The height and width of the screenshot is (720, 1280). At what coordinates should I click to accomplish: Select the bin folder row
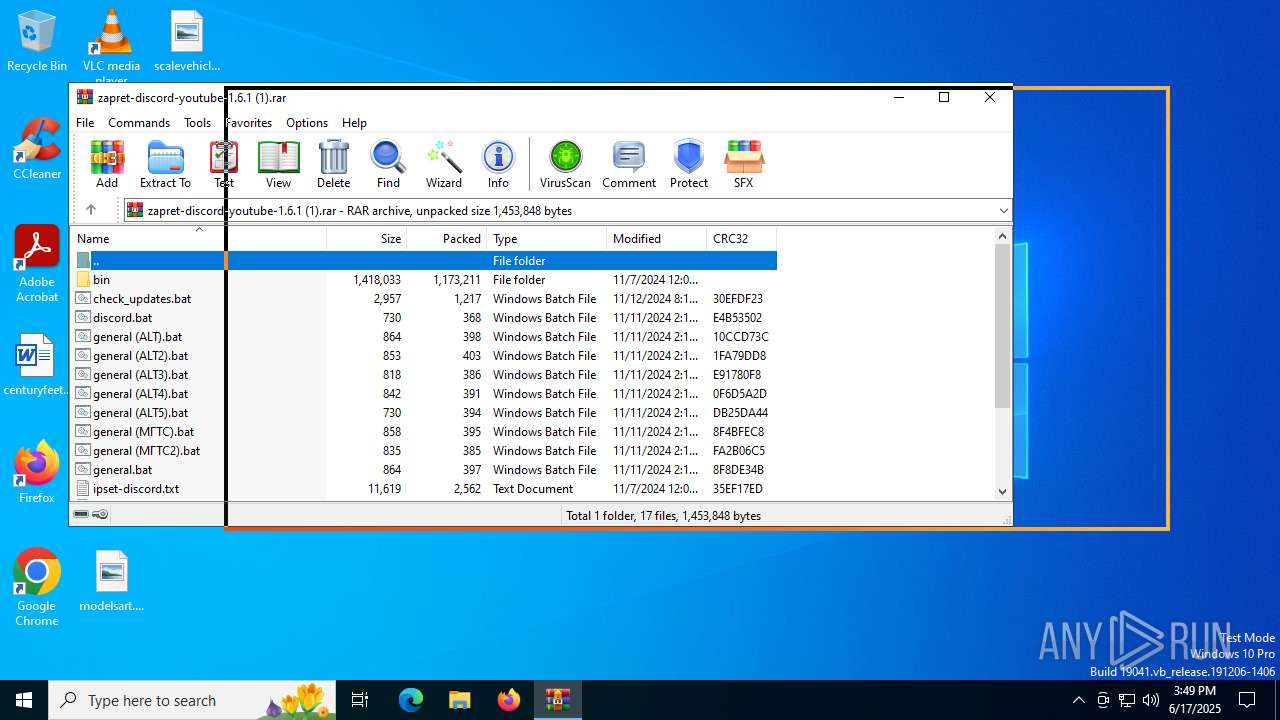(x=425, y=280)
